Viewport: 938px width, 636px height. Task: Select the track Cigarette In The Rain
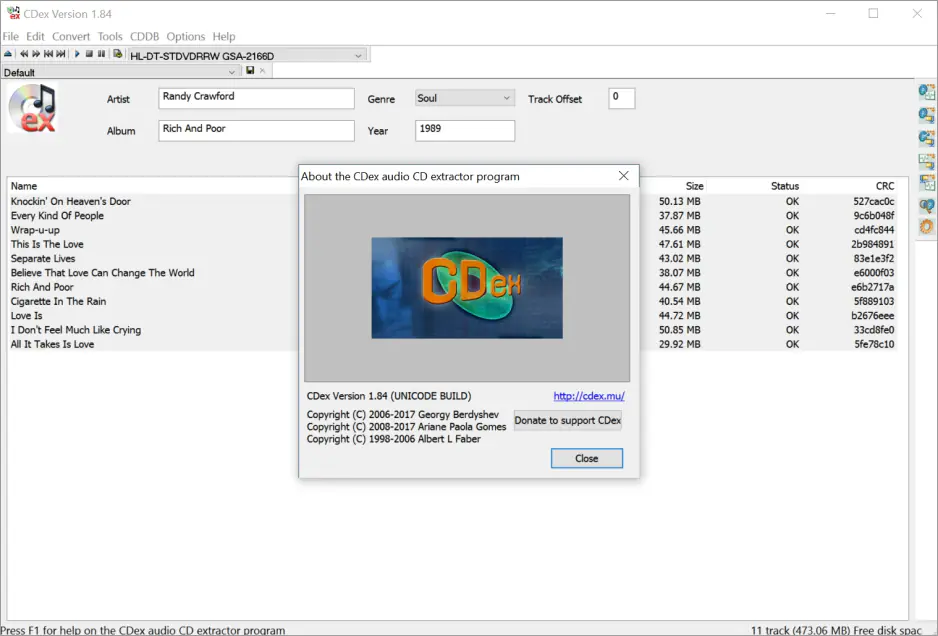[x=58, y=301]
